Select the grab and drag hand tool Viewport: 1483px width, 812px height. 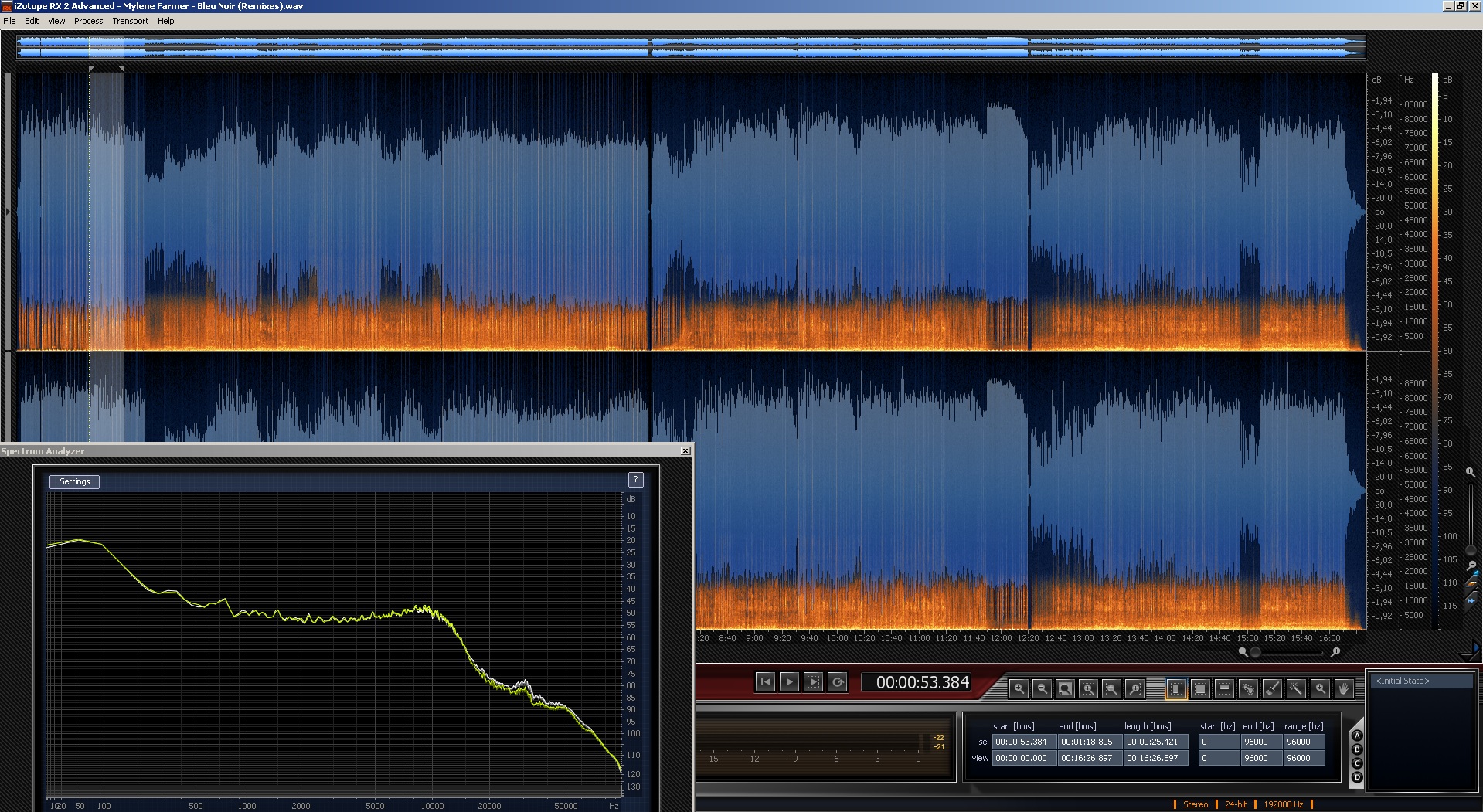[x=1344, y=688]
